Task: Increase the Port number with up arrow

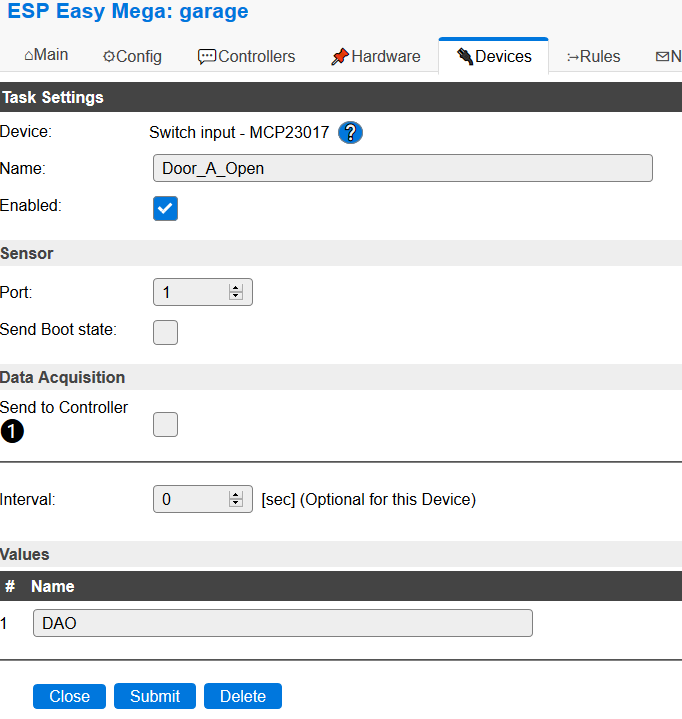Action: [x=236, y=288]
